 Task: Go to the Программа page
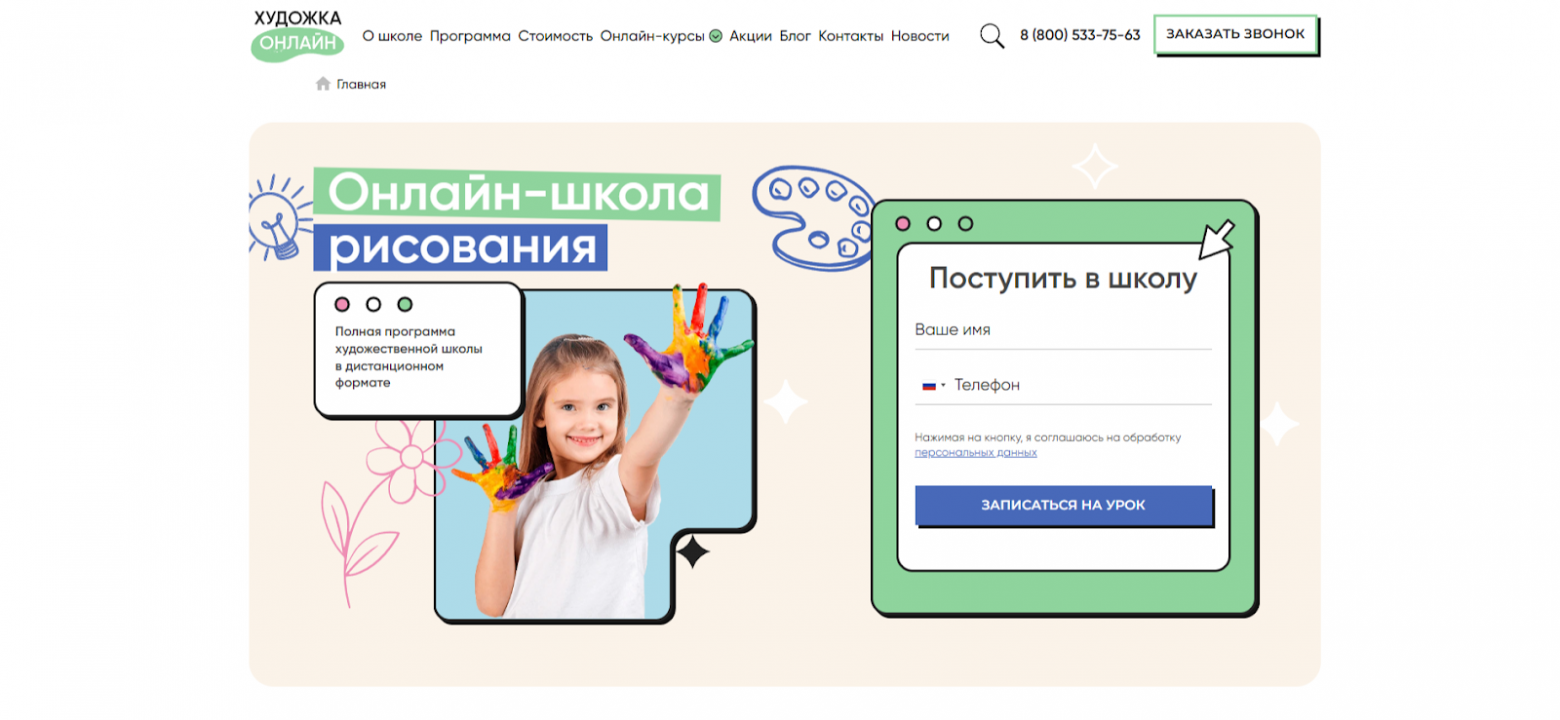470,36
